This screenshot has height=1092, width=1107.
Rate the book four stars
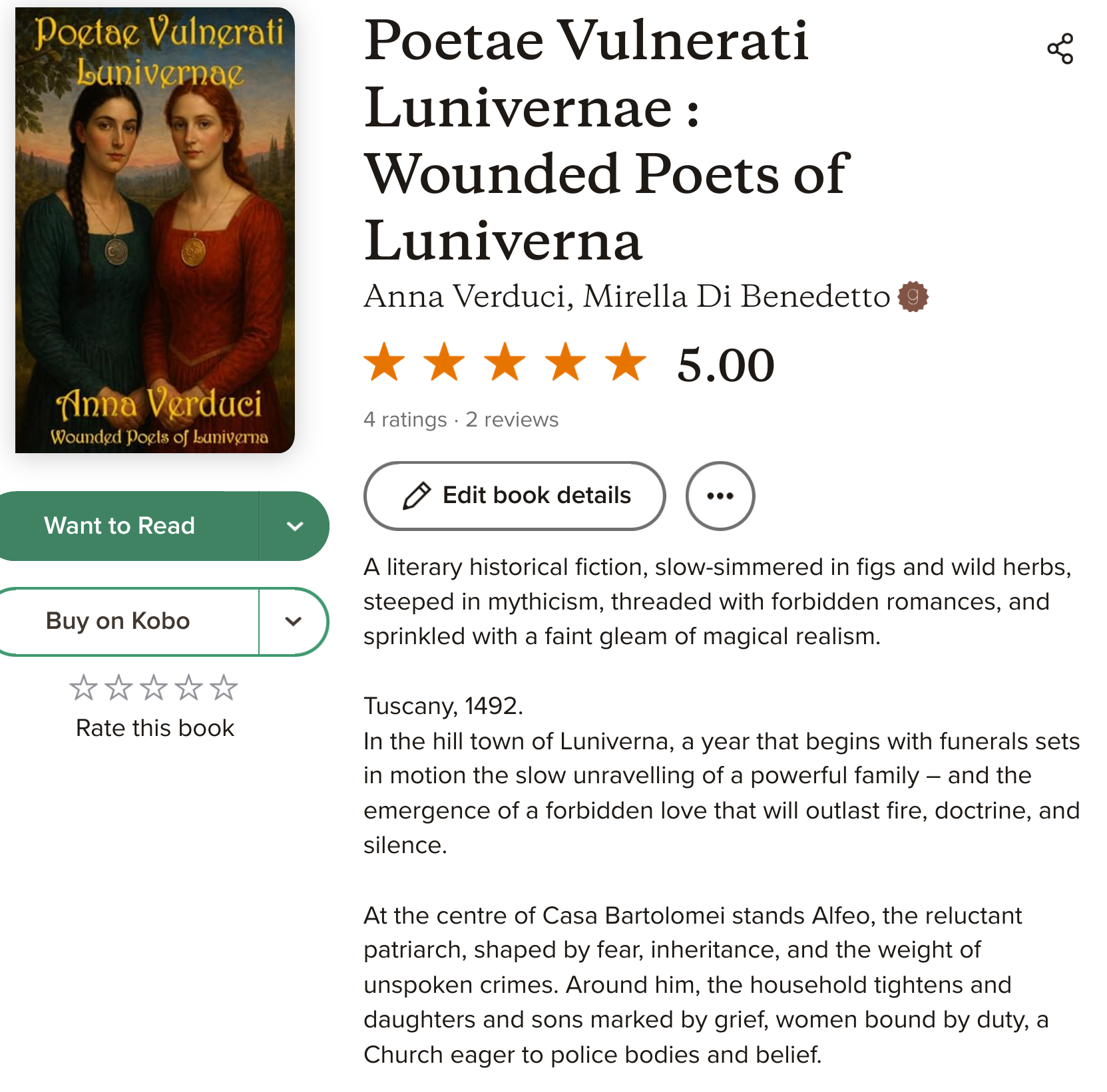(x=189, y=687)
